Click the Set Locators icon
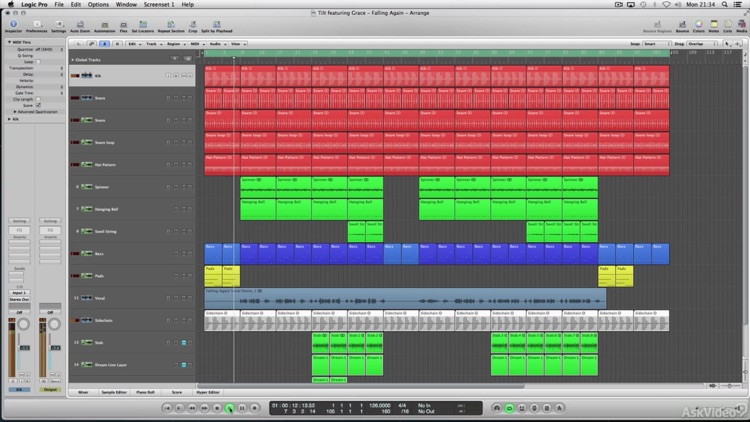Viewport: 750px width, 422px height. coord(143,26)
